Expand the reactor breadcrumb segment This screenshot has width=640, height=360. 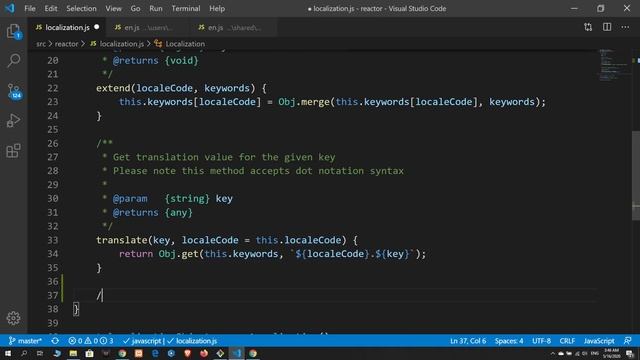(66, 44)
